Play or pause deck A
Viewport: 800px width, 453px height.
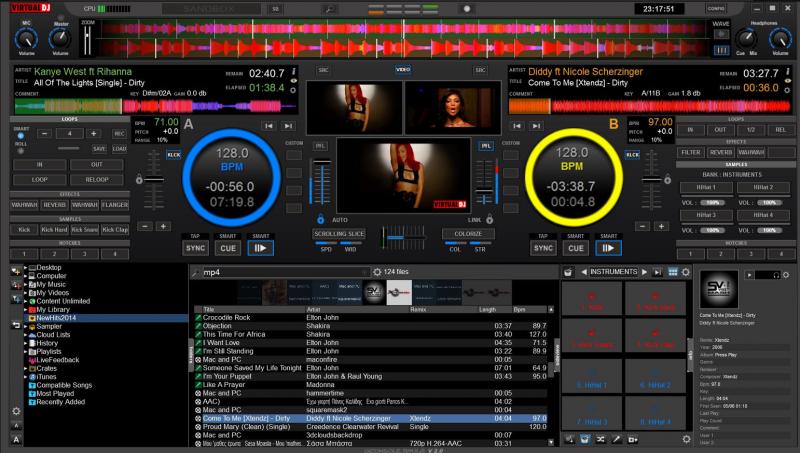pyautogui.click(x=260, y=248)
